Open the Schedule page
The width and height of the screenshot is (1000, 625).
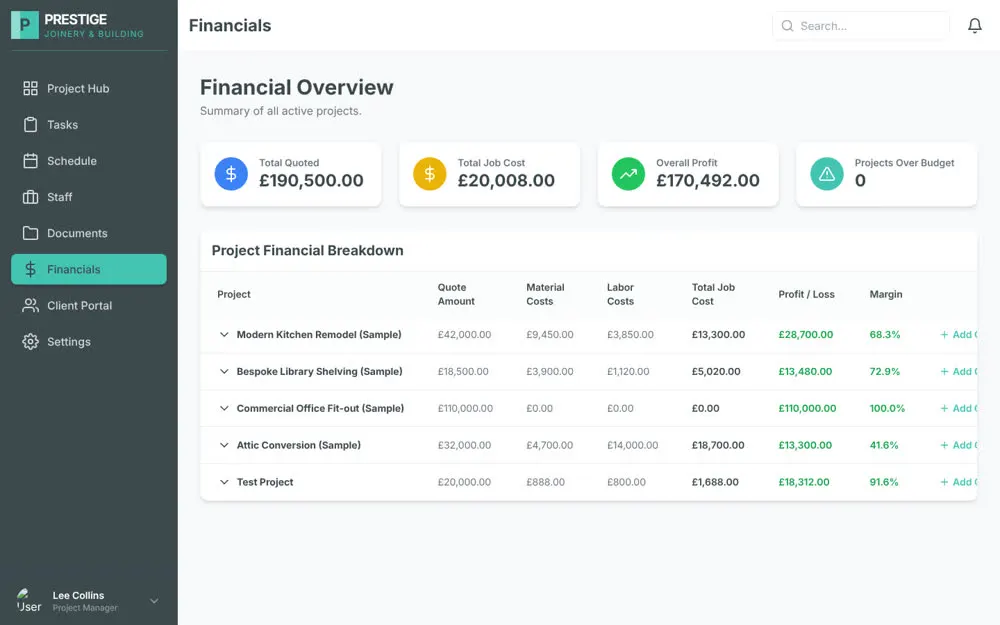coord(89,161)
